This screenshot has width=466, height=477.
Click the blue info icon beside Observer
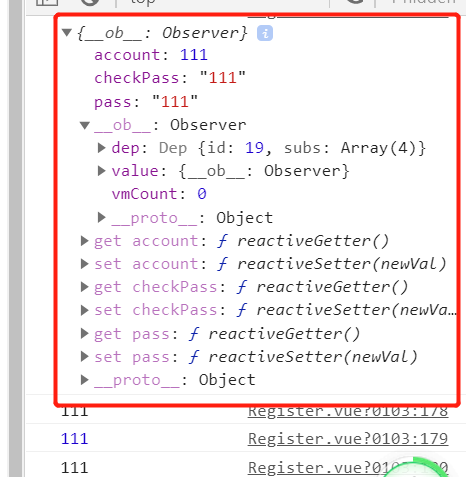(x=265, y=33)
